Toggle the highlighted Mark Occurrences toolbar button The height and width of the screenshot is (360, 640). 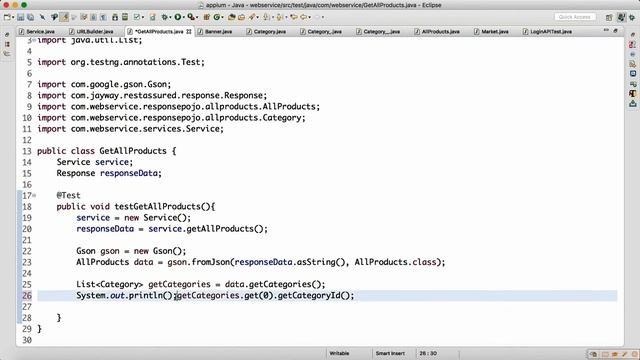(64, 17)
